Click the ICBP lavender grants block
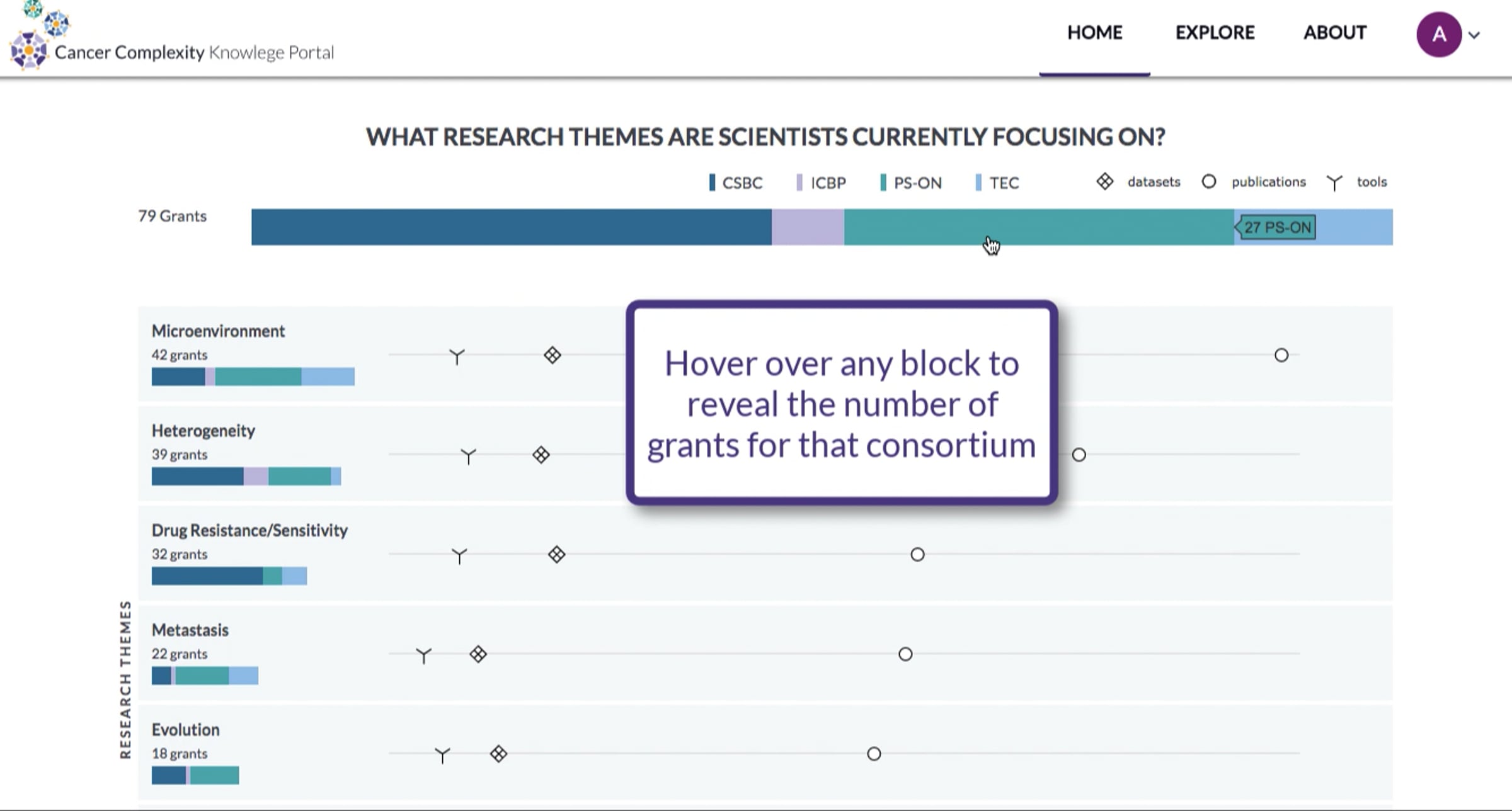The image size is (1512, 811). (x=808, y=227)
